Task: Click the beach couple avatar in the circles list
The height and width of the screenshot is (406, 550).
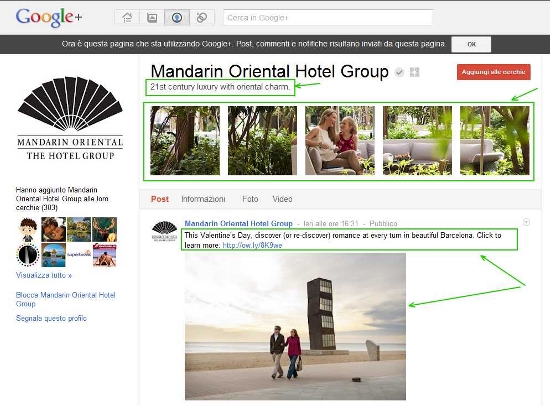Action: (105, 255)
